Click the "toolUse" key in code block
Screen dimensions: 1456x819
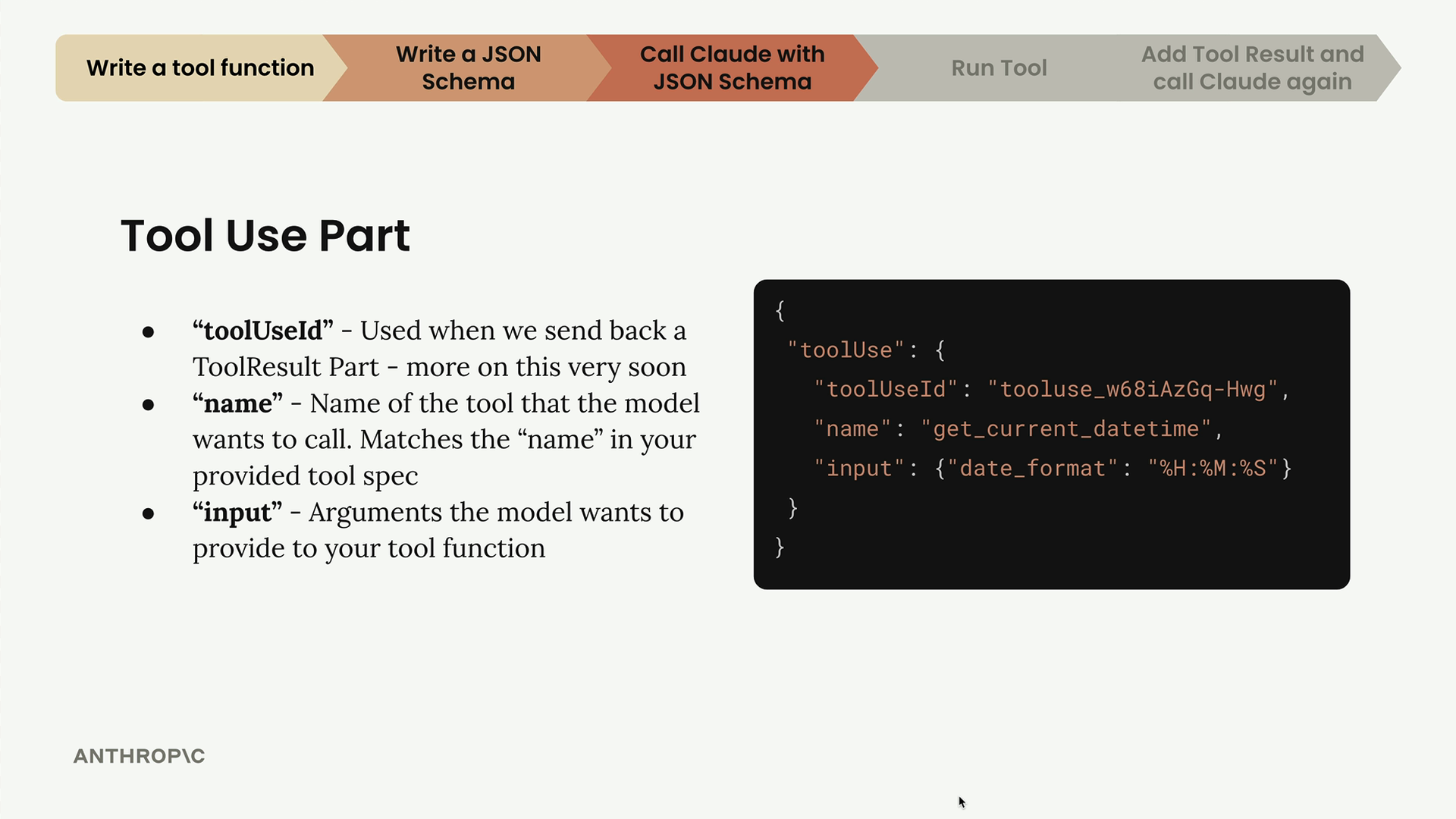[846, 350]
